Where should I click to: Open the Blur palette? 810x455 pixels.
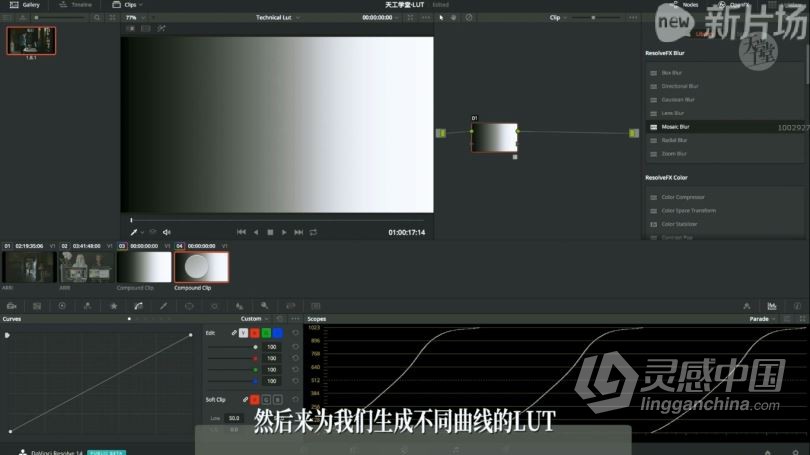239,306
